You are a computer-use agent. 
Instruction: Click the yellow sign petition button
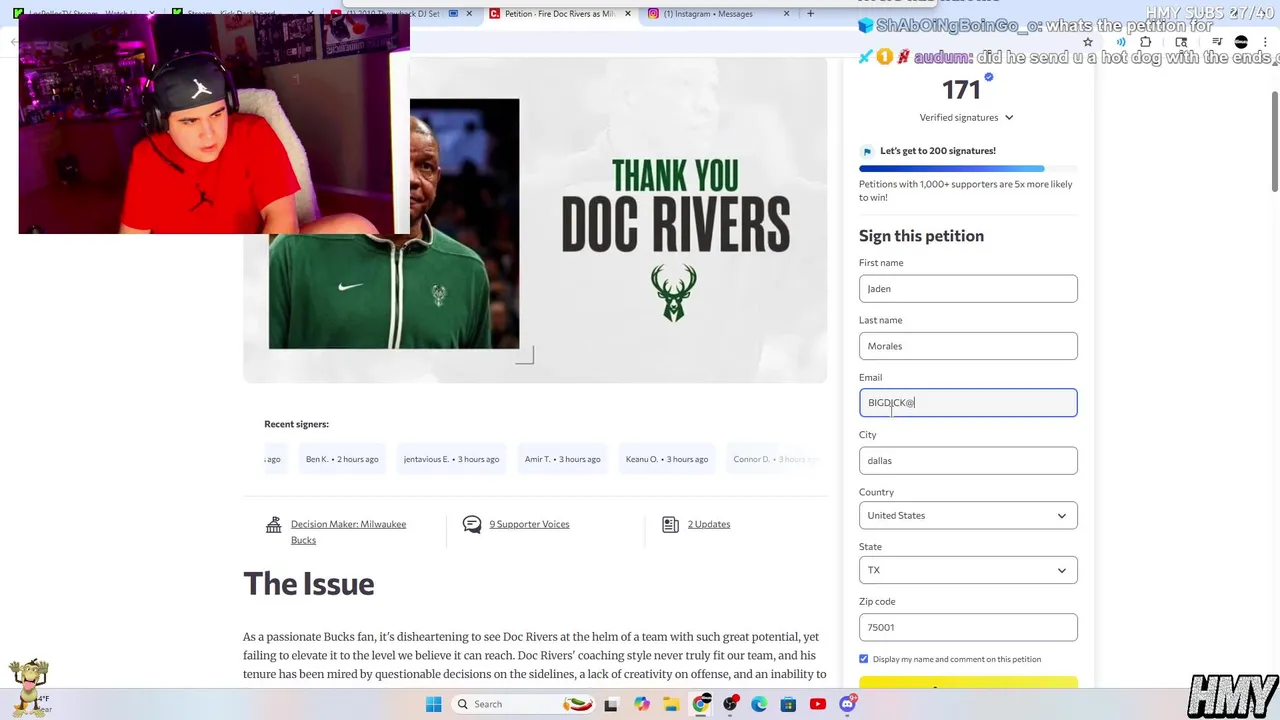pyautogui.click(x=968, y=683)
